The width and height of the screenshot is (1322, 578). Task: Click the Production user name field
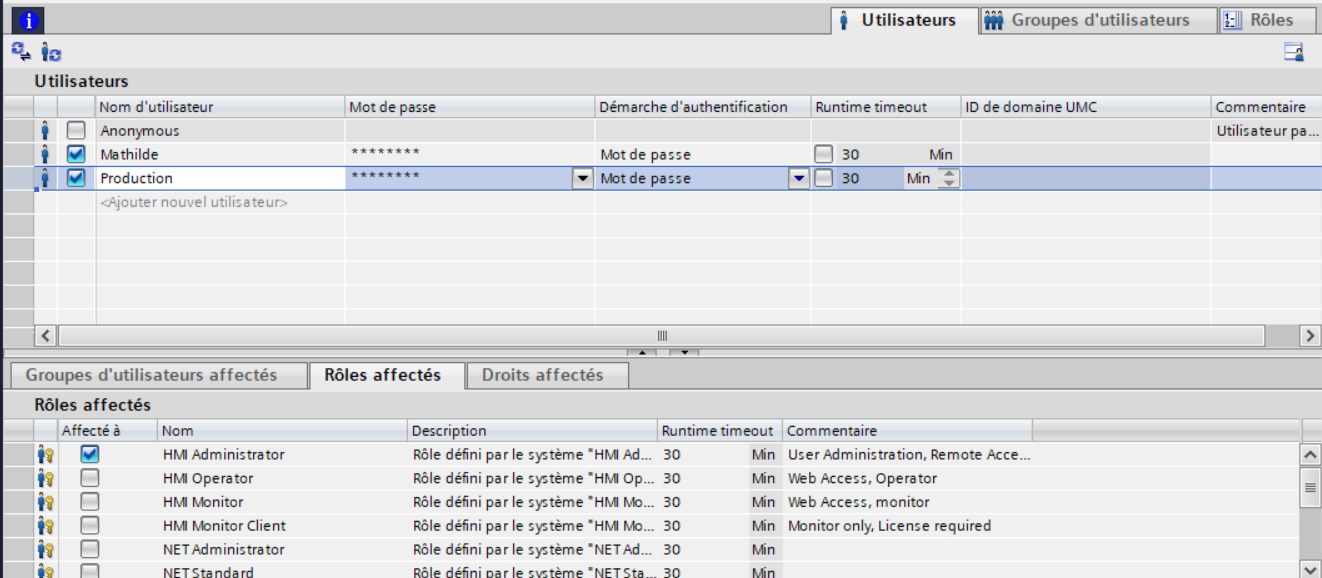(x=220, y=179)
